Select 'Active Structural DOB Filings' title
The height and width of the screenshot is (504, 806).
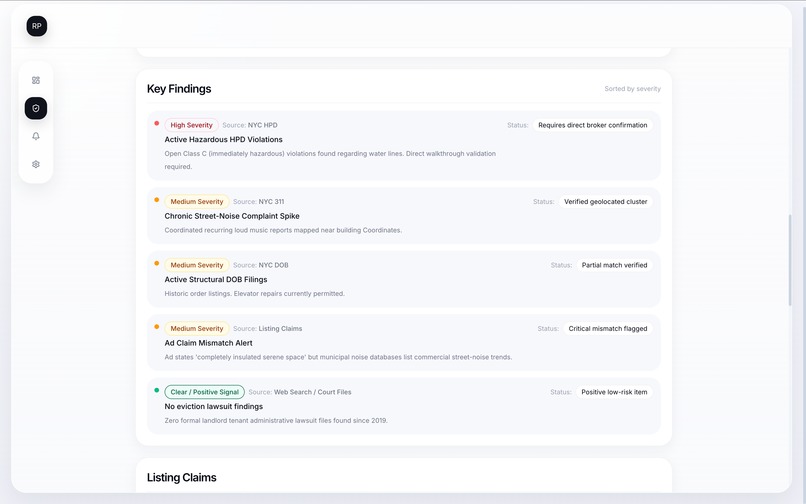(x=216, y=279)
